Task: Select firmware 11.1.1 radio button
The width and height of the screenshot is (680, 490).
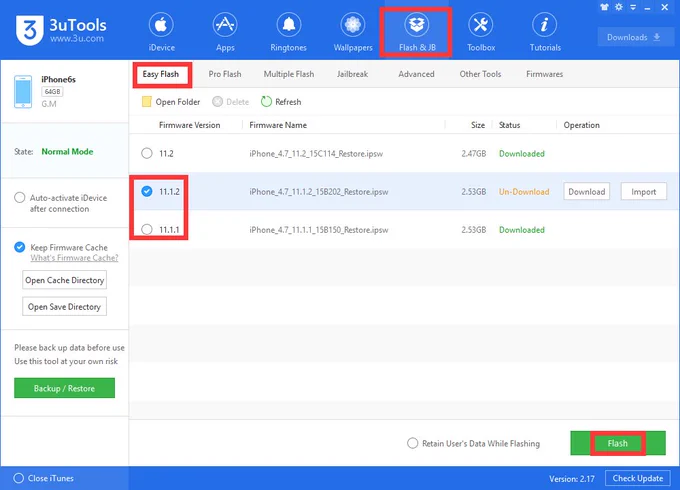Action: (x=147, y=229)
